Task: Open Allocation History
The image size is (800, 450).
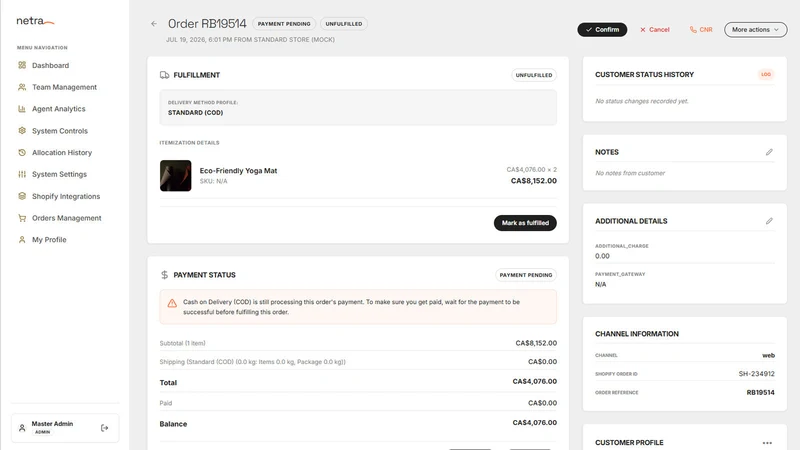Action: 62,153
